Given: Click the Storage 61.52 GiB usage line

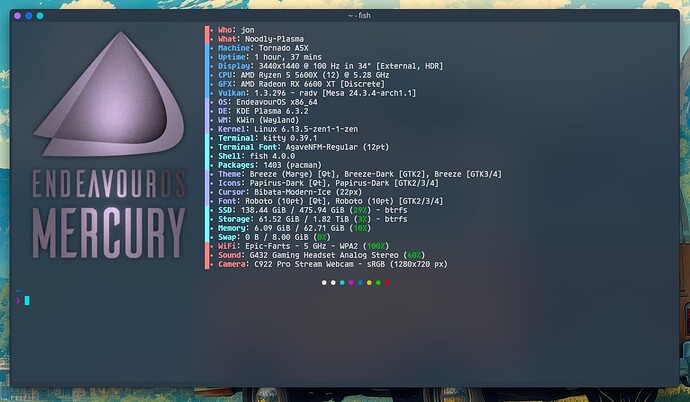Looking at the screenshot, I should [312, 219].
